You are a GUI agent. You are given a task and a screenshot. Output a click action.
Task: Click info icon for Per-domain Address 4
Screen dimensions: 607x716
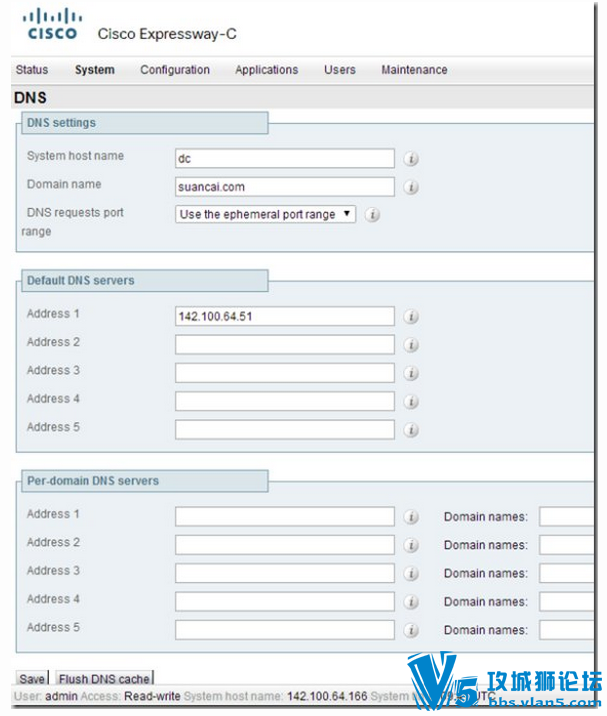point(411,601)
